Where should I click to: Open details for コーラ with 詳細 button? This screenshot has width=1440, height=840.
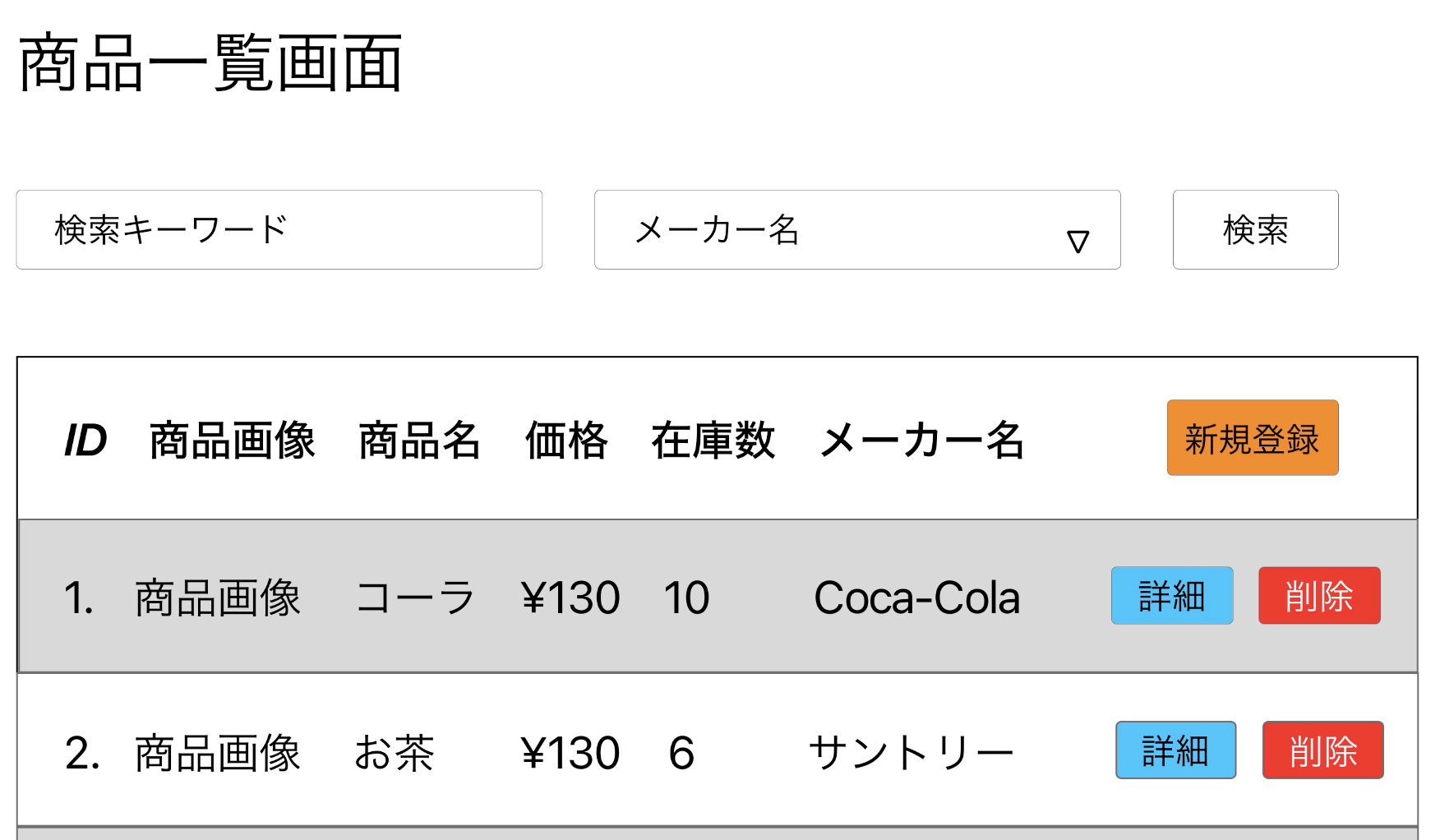[1171, 597]
